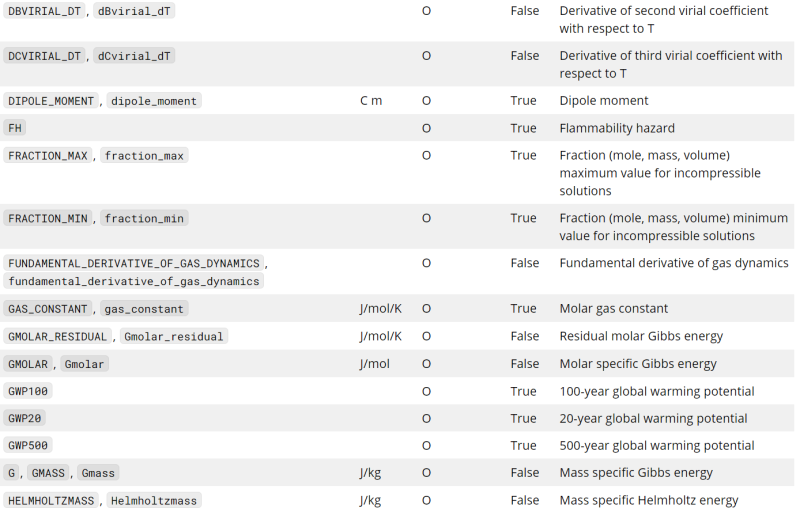
Task: Click the 'Molar gas constant' description text
Action: [613, 309]
